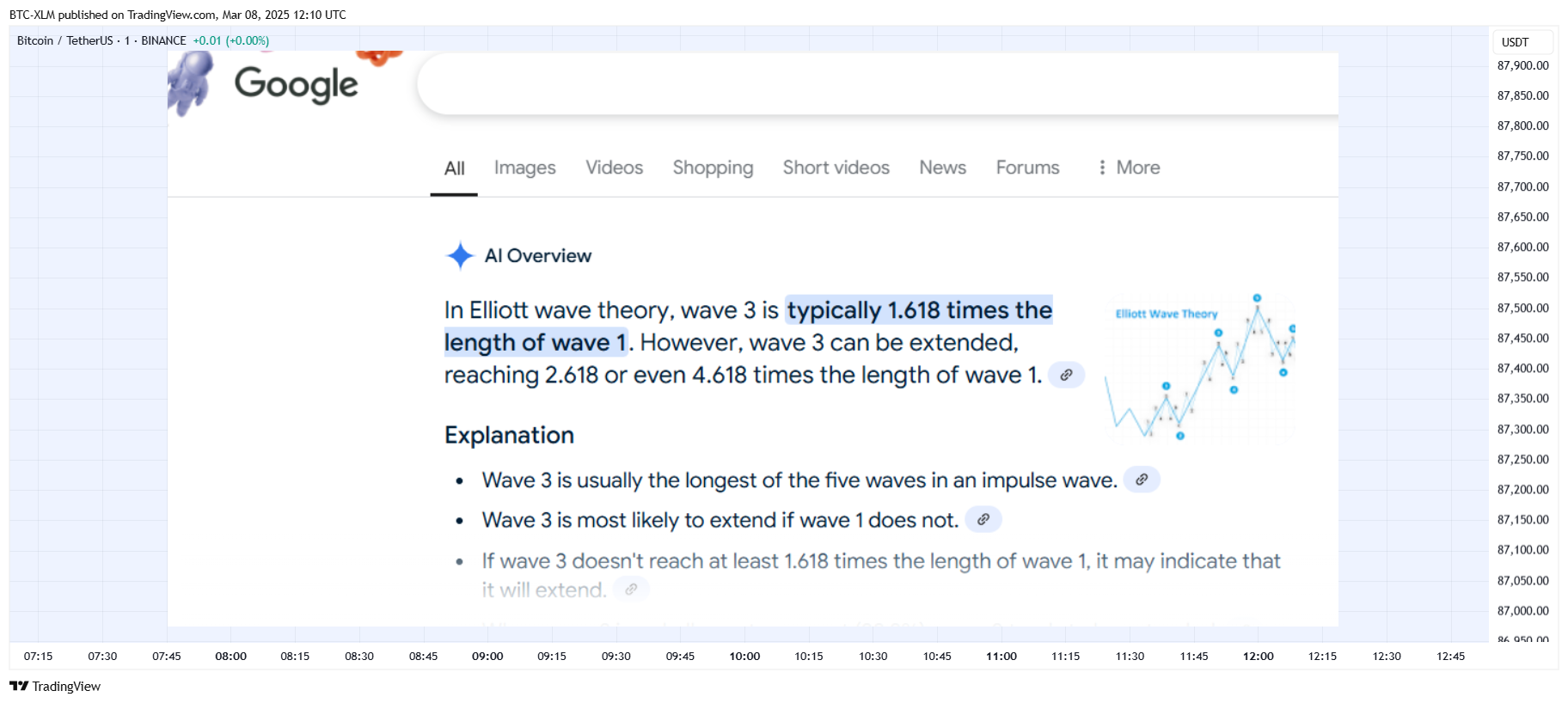Click the Google logo

click(x=296, y=84)
